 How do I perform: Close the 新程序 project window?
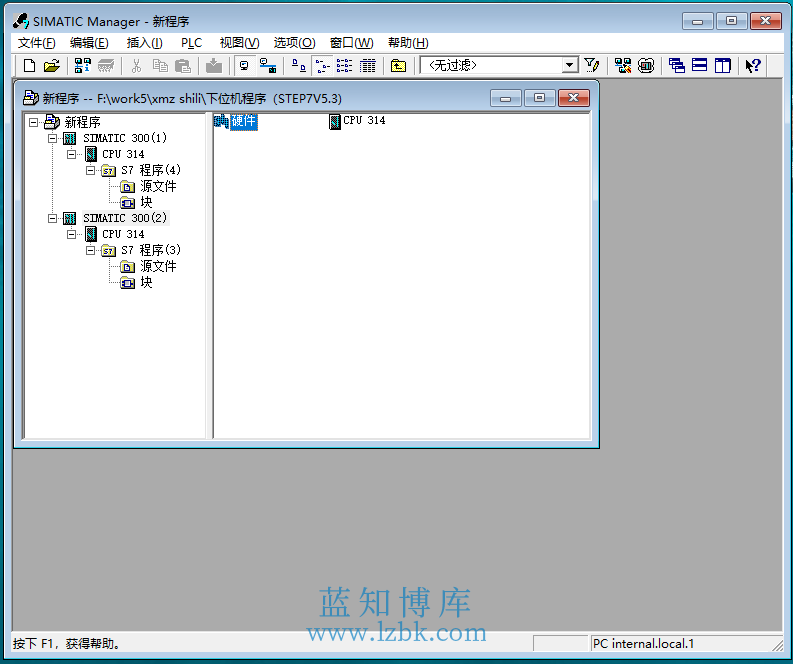point(574,98)
